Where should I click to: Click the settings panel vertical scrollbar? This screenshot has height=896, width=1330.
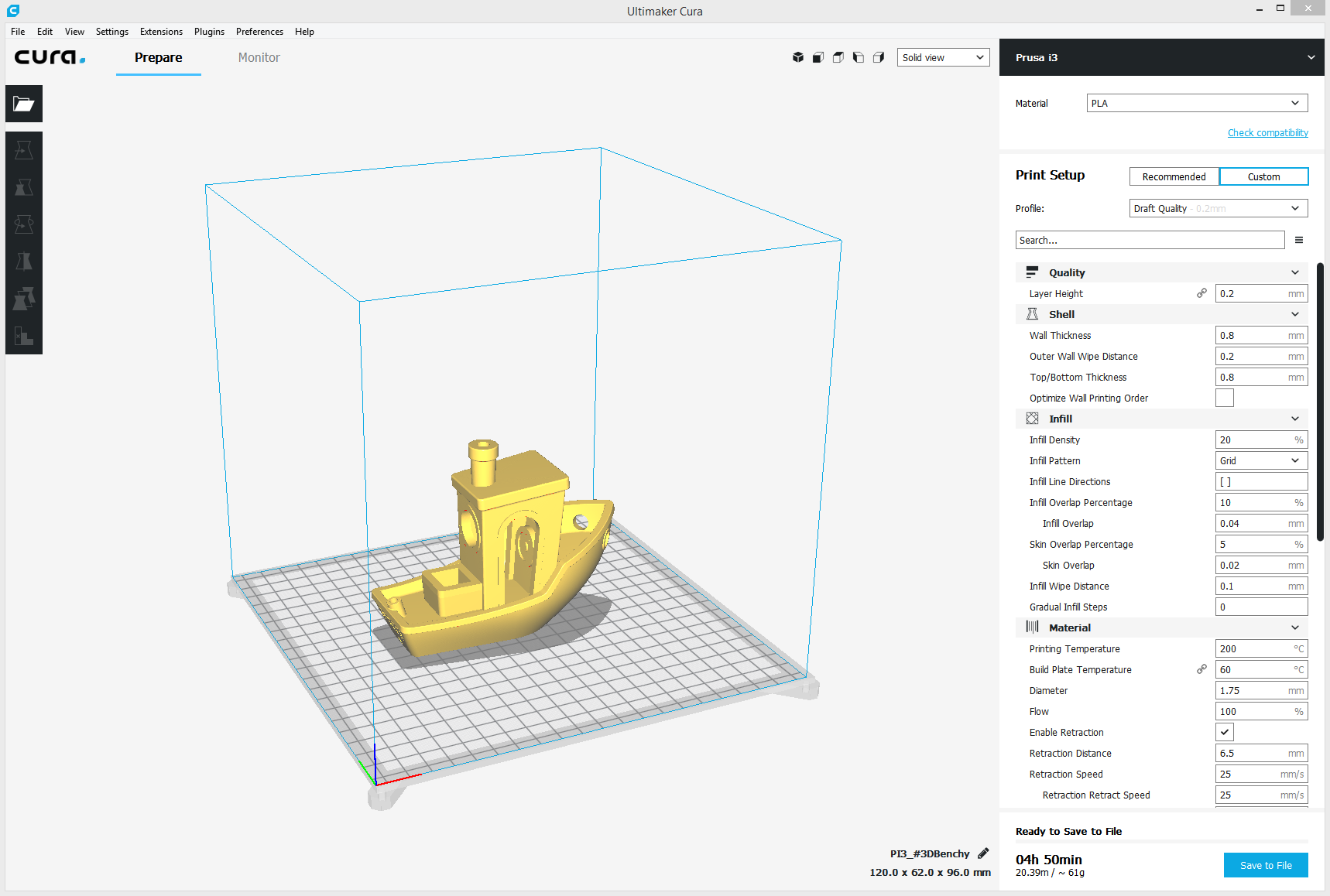coord(1321,402)
